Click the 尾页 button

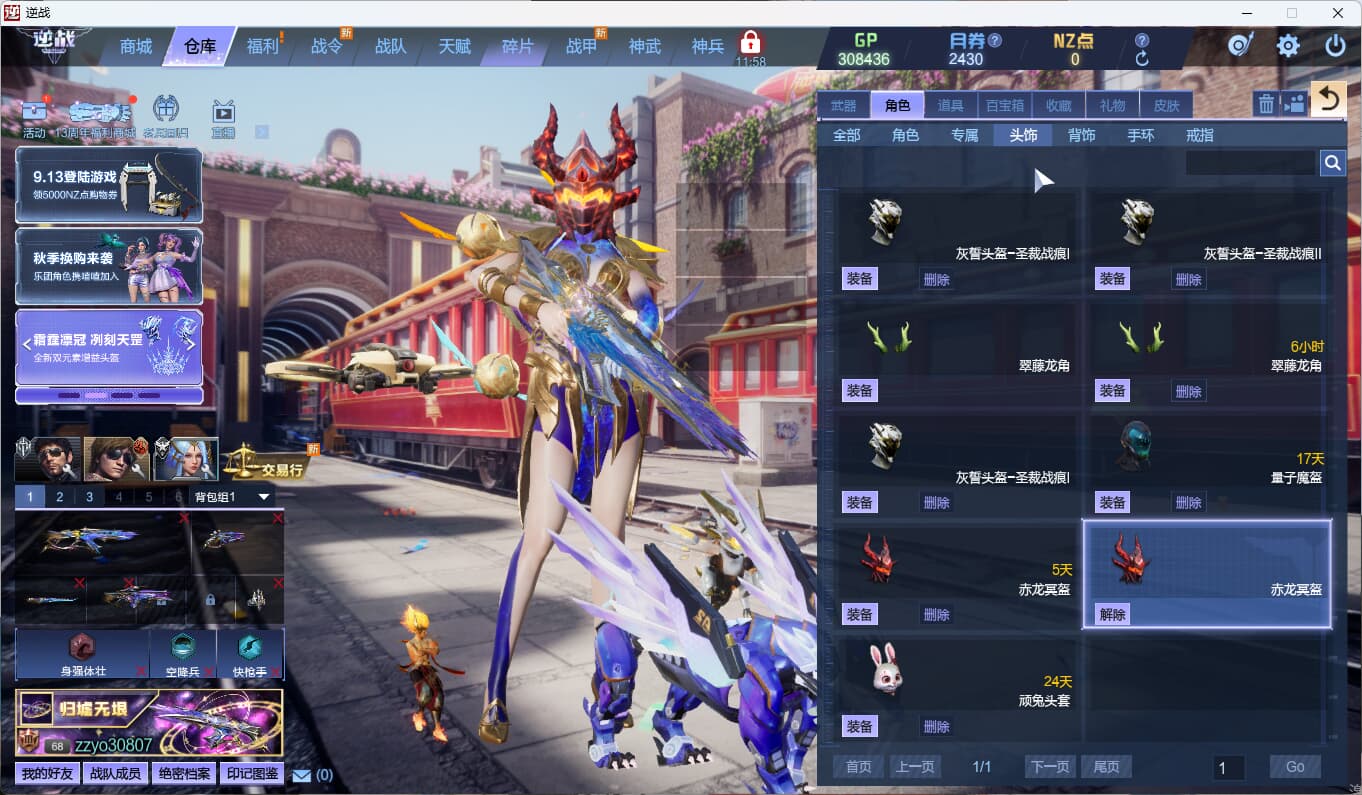pyautogui.click(x=1106, y=767)
